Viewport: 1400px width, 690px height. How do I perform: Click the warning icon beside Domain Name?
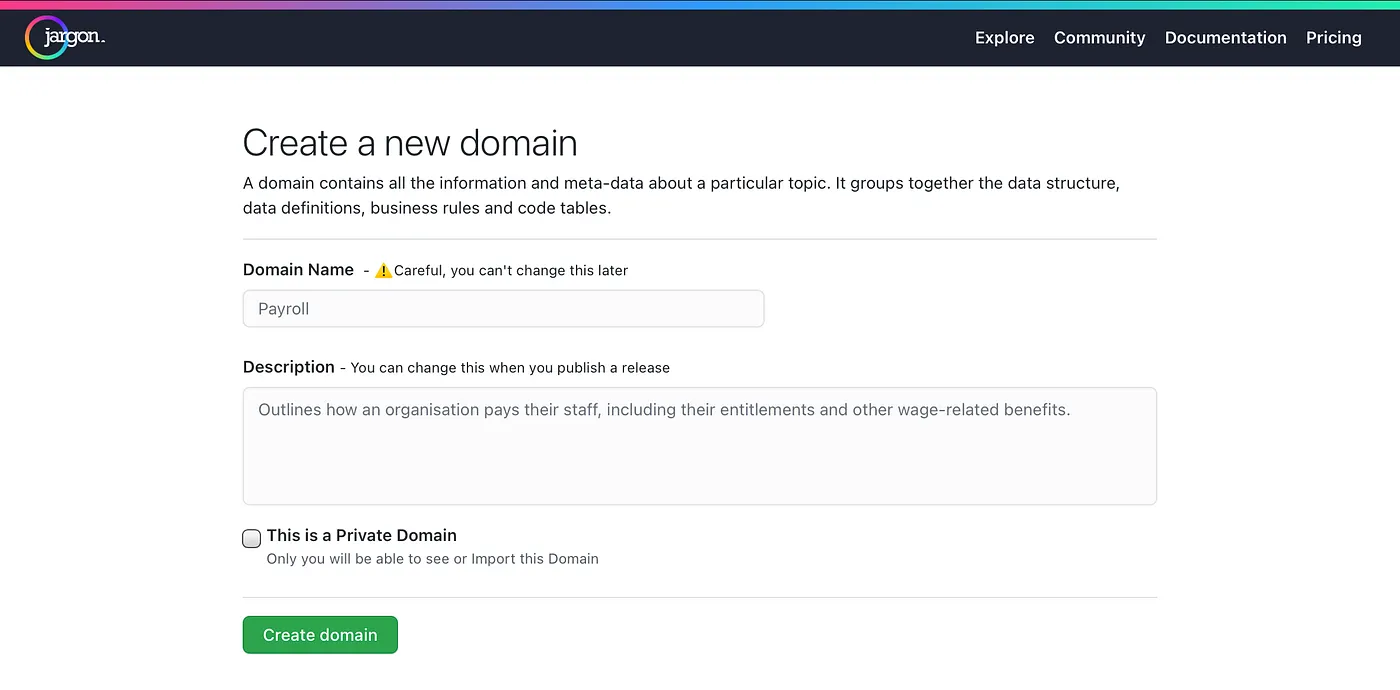[383, 270]
